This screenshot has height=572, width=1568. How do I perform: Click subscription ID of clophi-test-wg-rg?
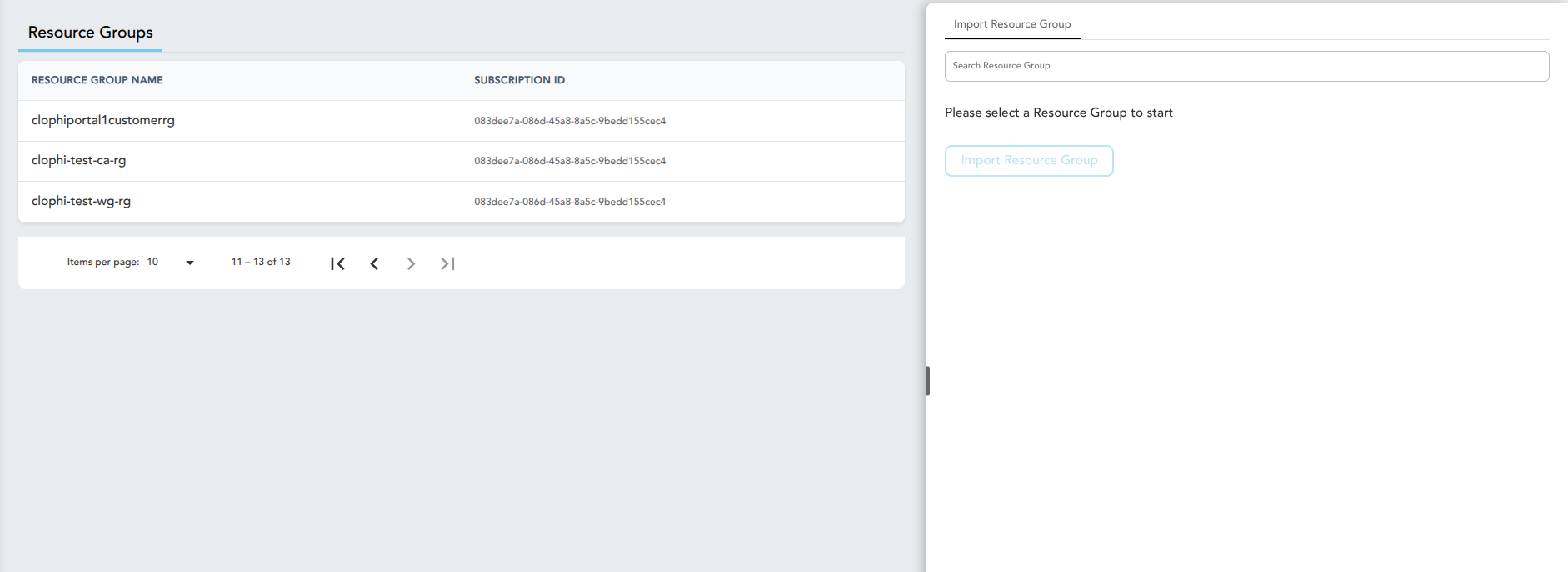coord(570,202)
